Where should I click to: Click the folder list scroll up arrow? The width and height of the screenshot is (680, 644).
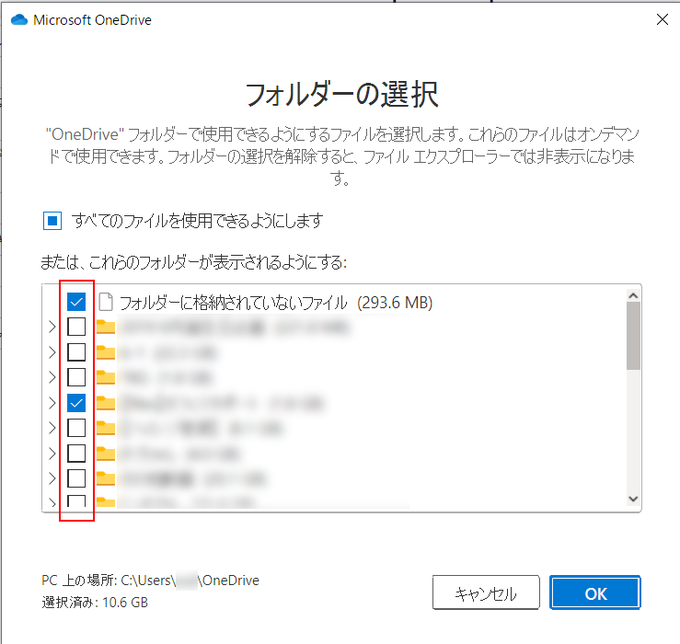[633, 295]
